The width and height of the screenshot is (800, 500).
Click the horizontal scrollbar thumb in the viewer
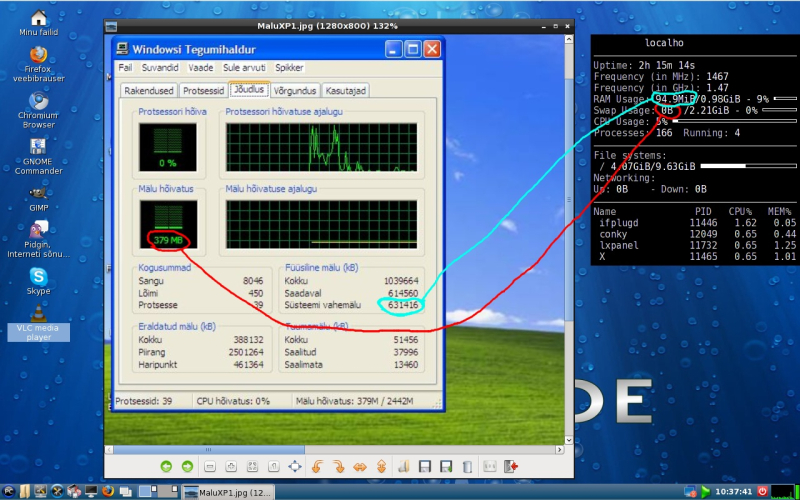209,449
